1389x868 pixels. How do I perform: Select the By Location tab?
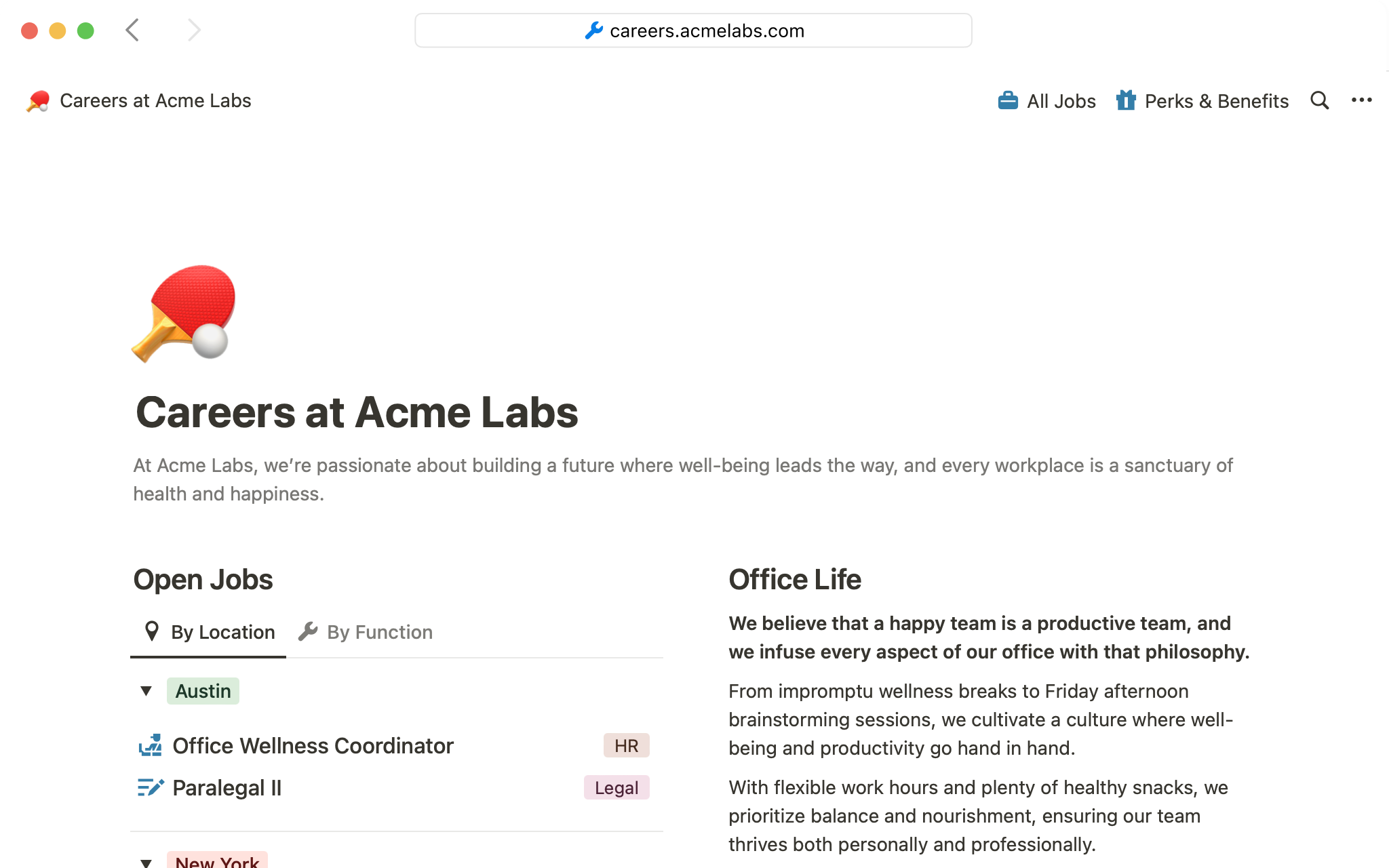click(210, 632)
